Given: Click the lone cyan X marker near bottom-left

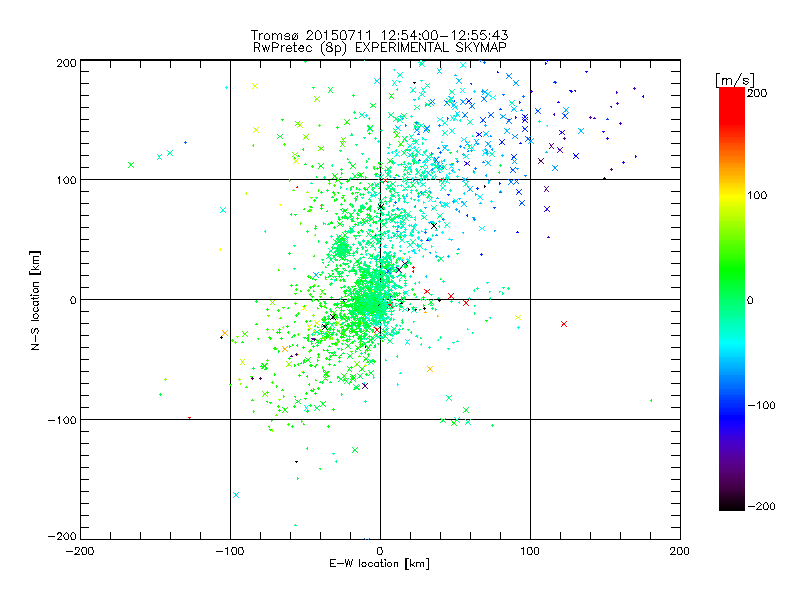Looking at the screenshot, I should point(236,495).
